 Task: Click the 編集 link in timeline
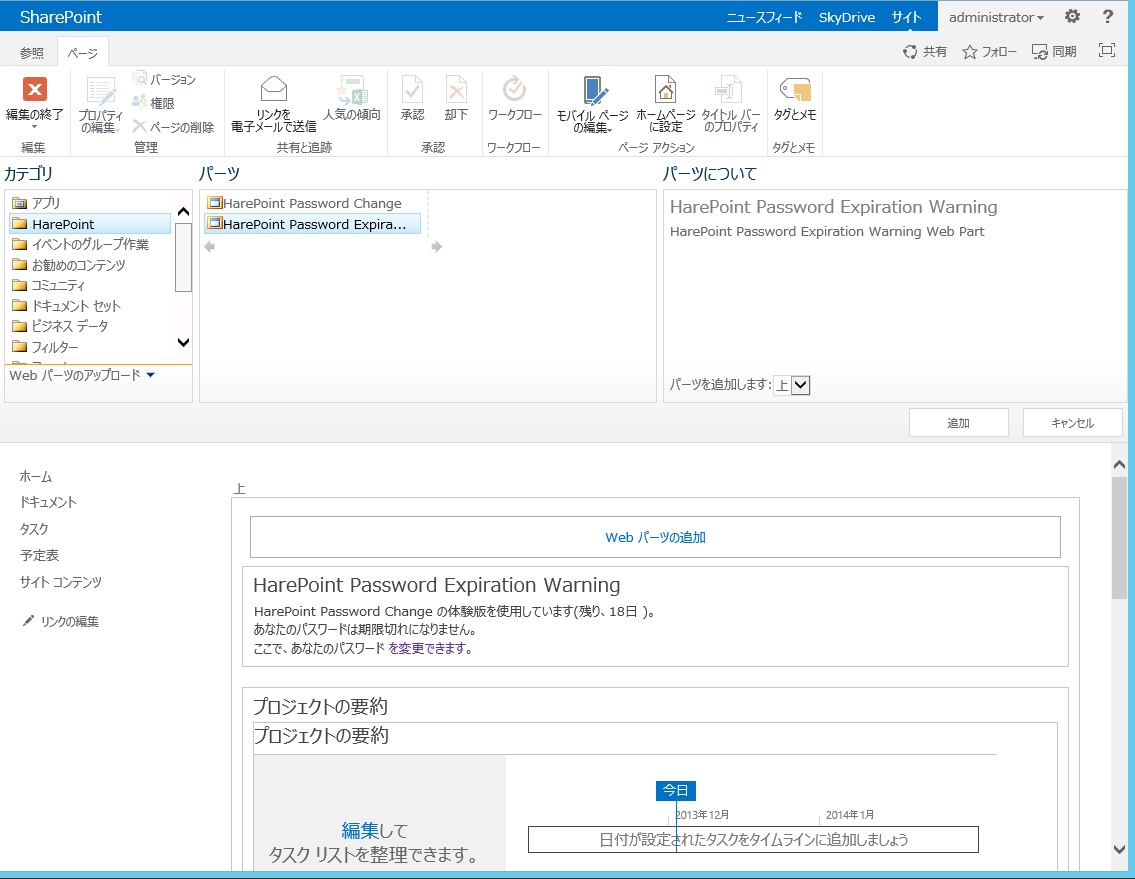pos(360,830)
